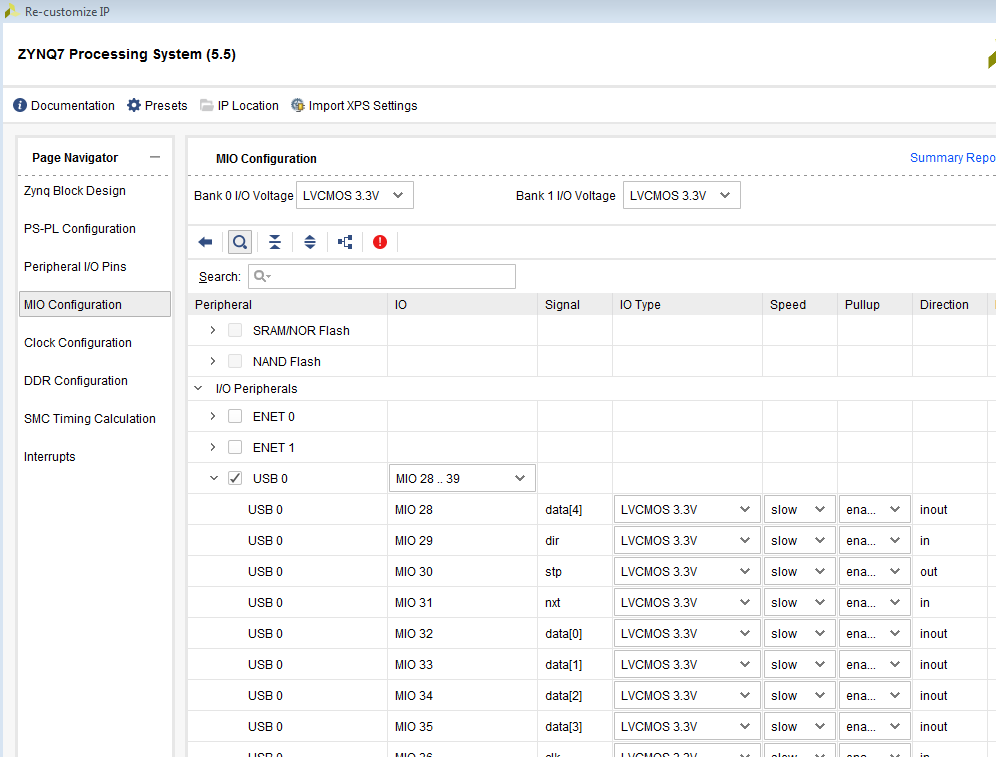The width and height of the screenshot is (996, 757).
Task: Click in the Search input field
Action: [x=382, y=276]
